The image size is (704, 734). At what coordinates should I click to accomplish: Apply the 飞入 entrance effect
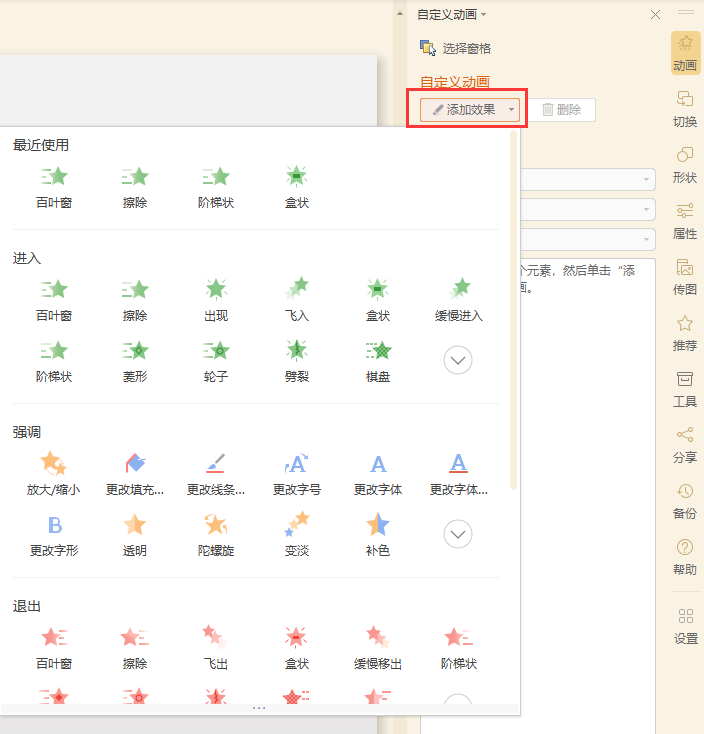point(297,300)
